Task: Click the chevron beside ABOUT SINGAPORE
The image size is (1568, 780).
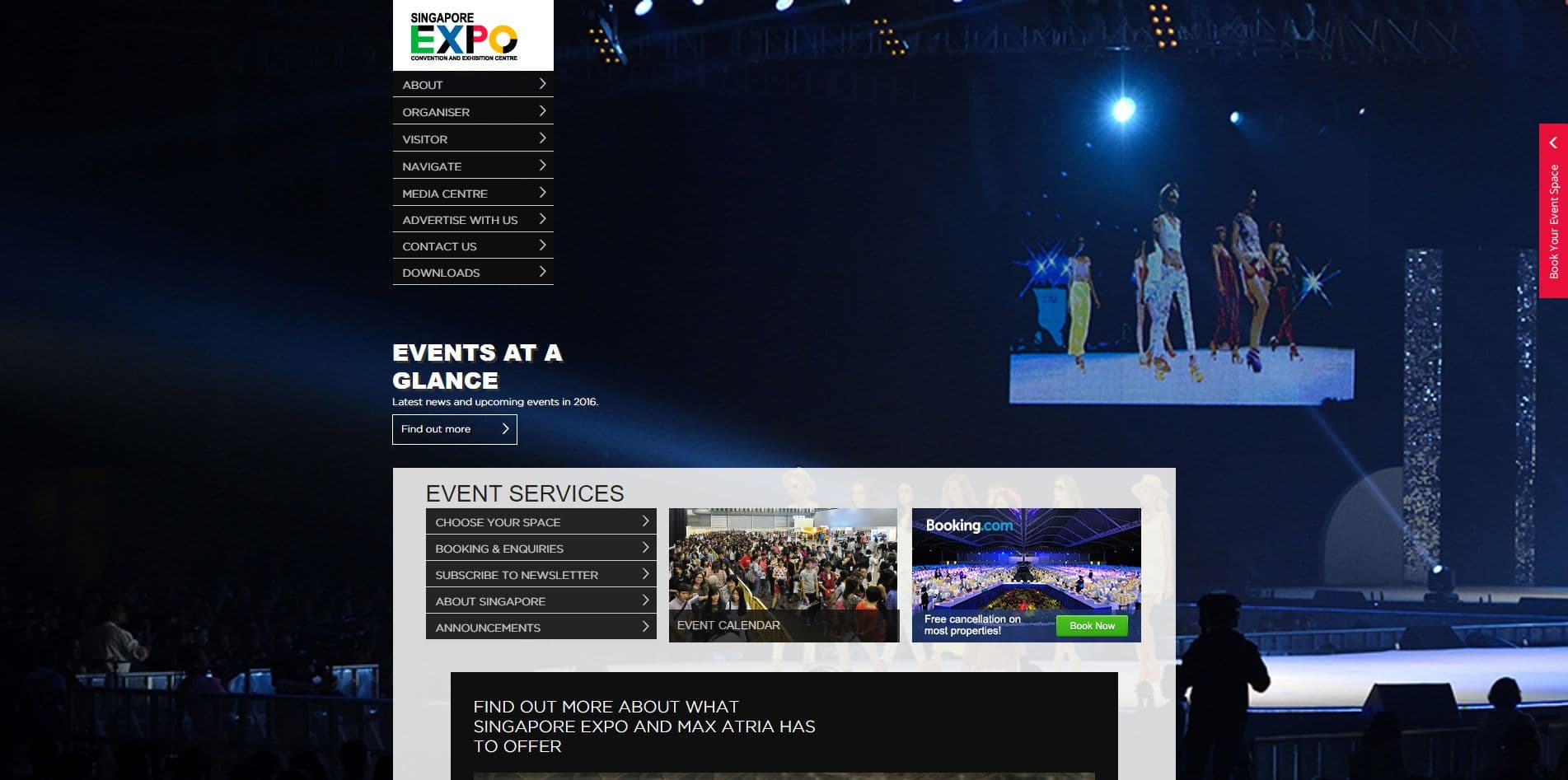Action: [645, 600]
